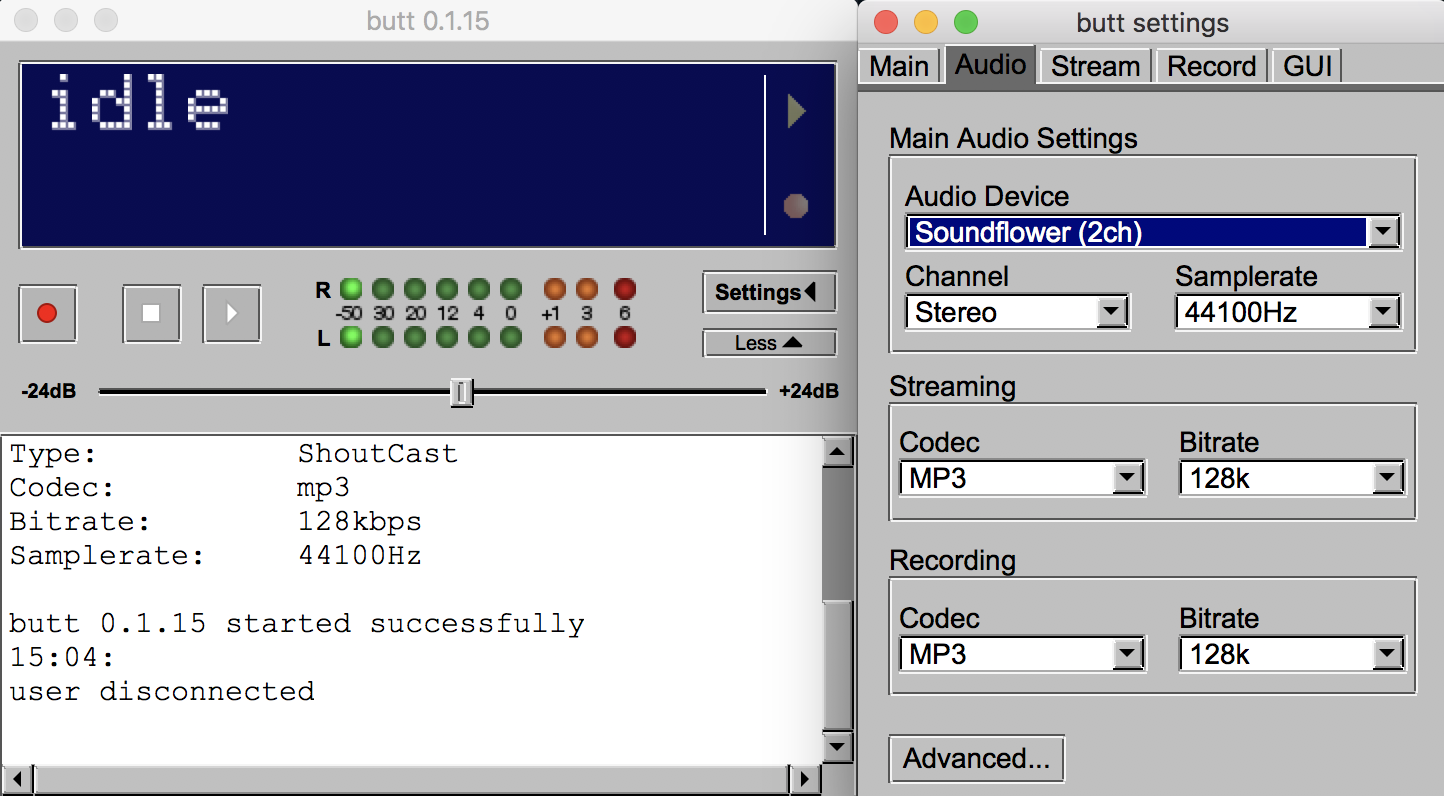Open the Advanced audio settings
1444x796 pixels.
(x=977, y=759)
